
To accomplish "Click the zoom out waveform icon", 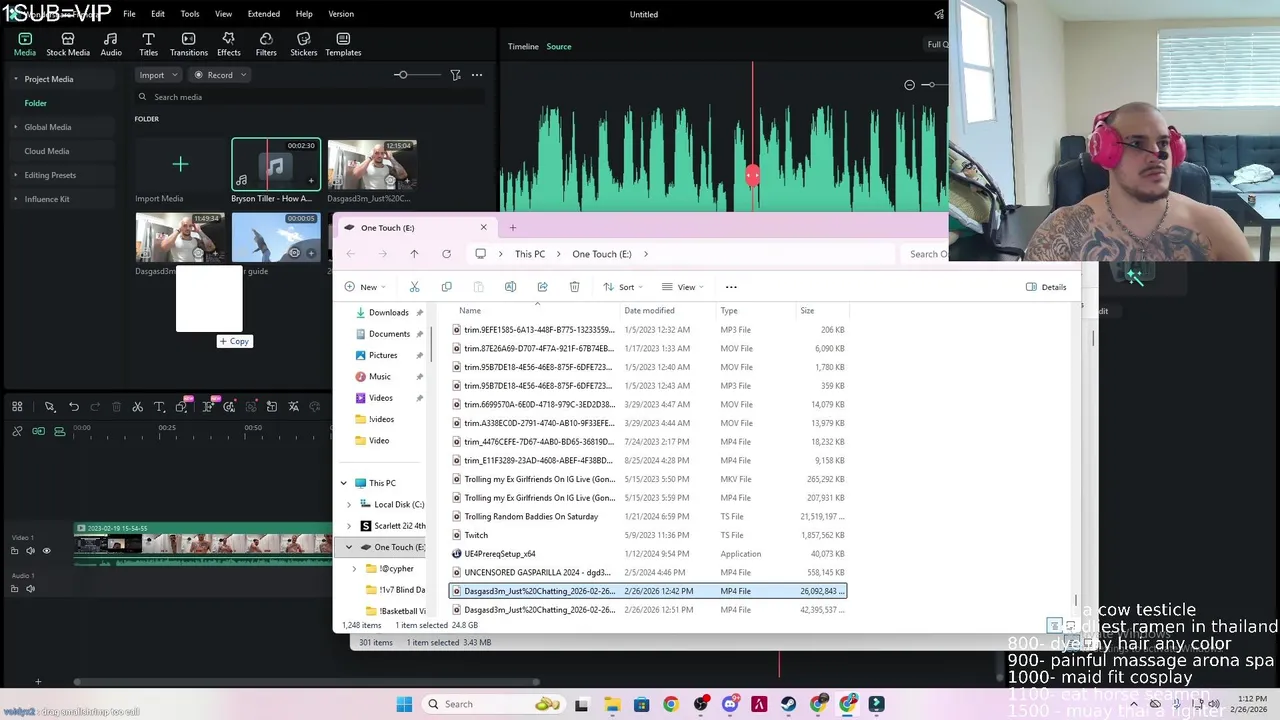I will (909, 85).
